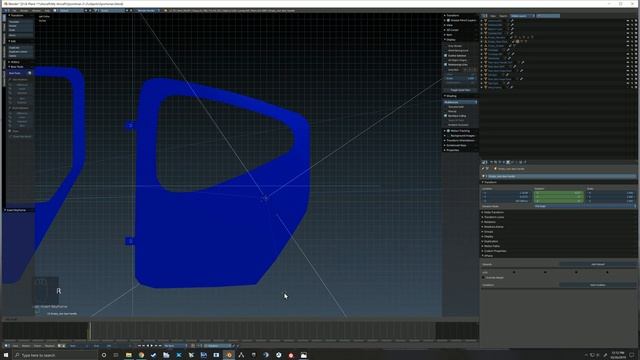Toggle the Motion Tracking panel checkbox
The width and height of the screenshot is (640, 360).
[448, 131]
